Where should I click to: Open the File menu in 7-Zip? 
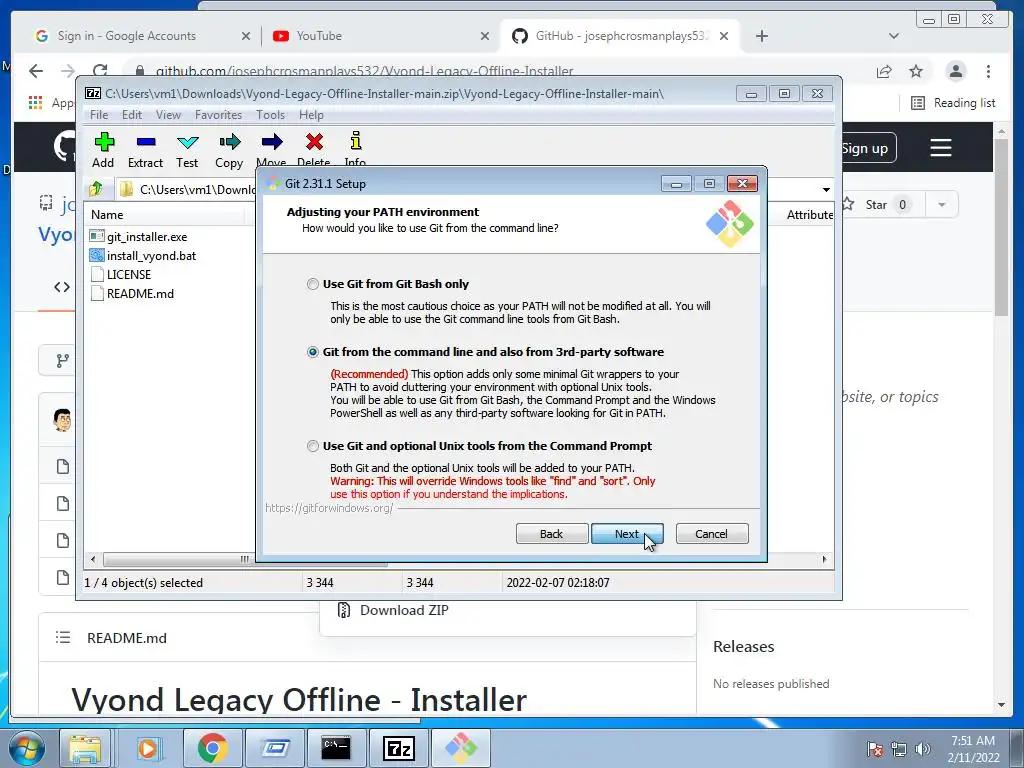pos(99,115)
